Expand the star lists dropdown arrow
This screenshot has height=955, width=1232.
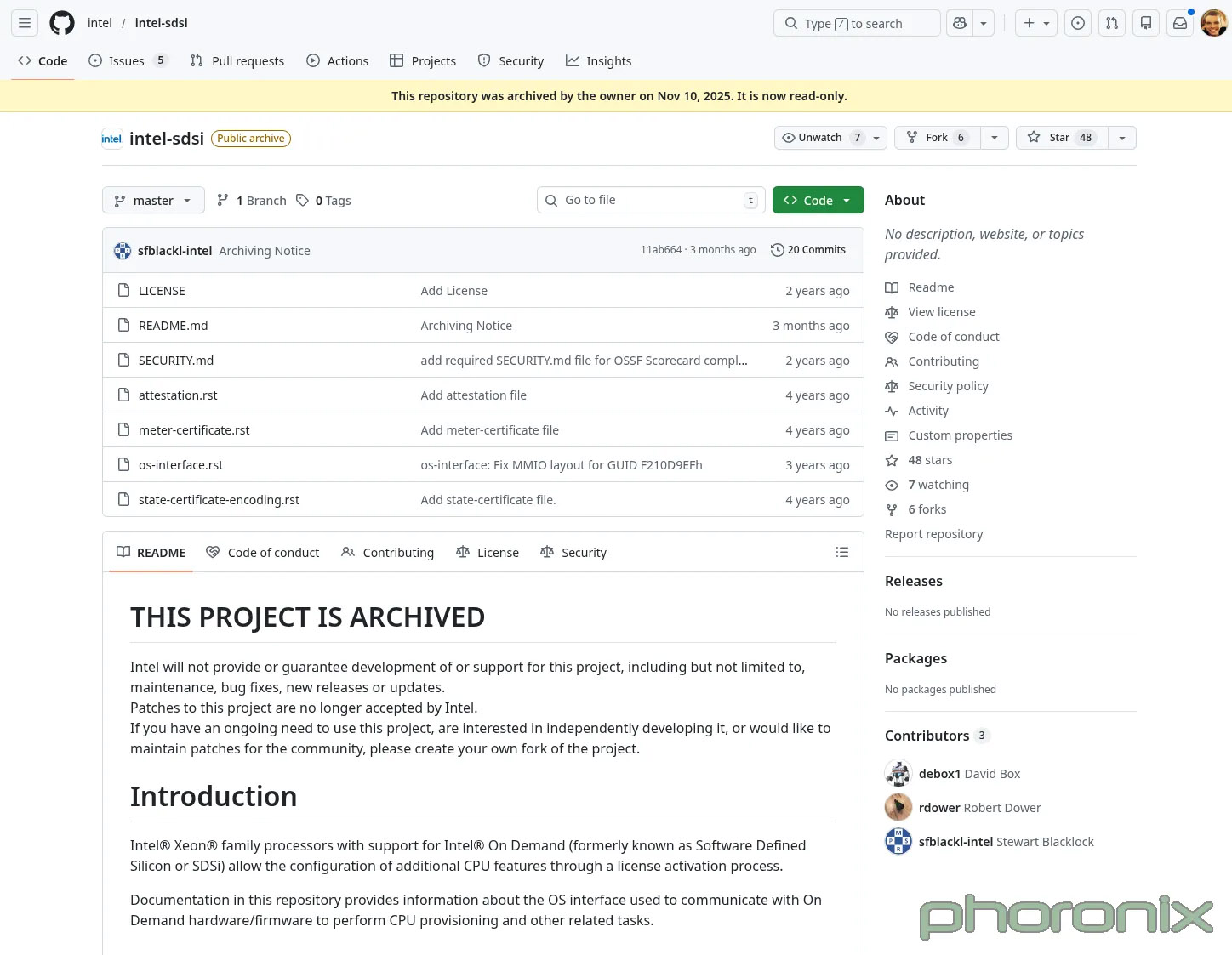click(1122, 138)
